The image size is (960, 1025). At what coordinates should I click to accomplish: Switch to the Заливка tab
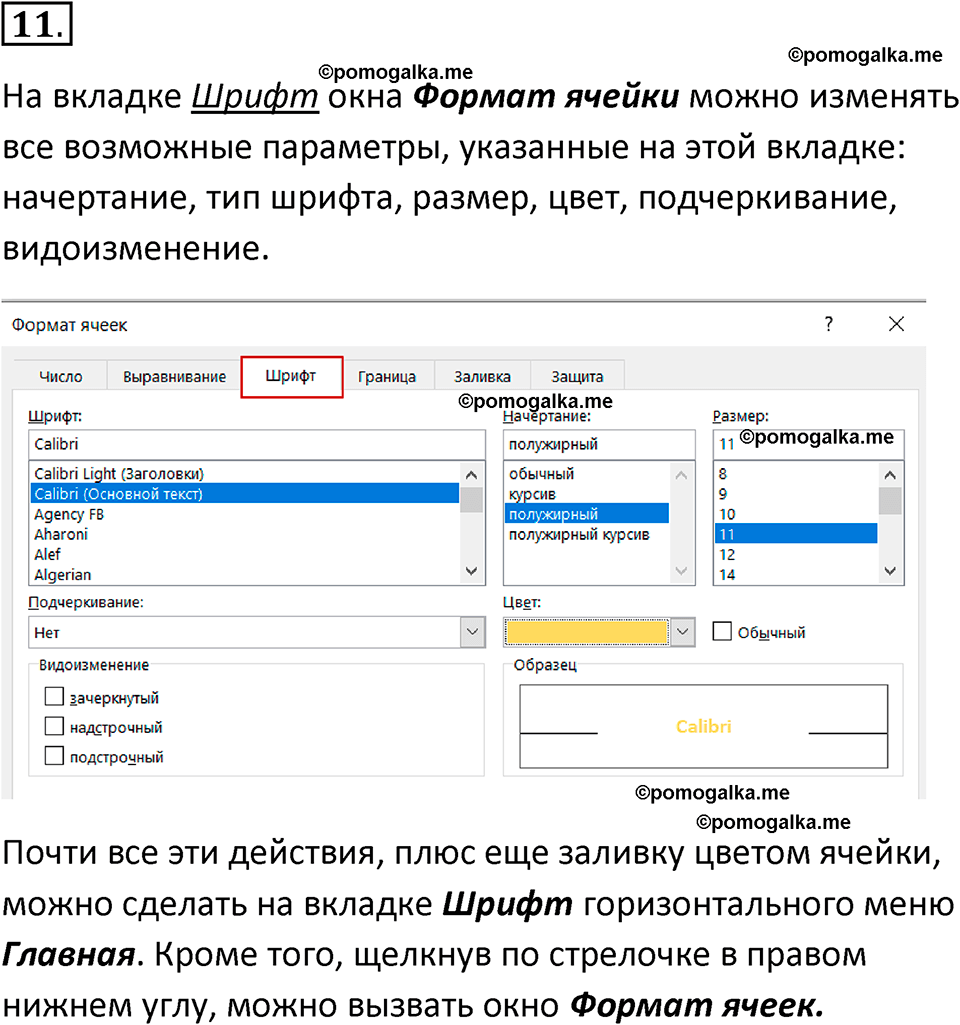point(482,377)
